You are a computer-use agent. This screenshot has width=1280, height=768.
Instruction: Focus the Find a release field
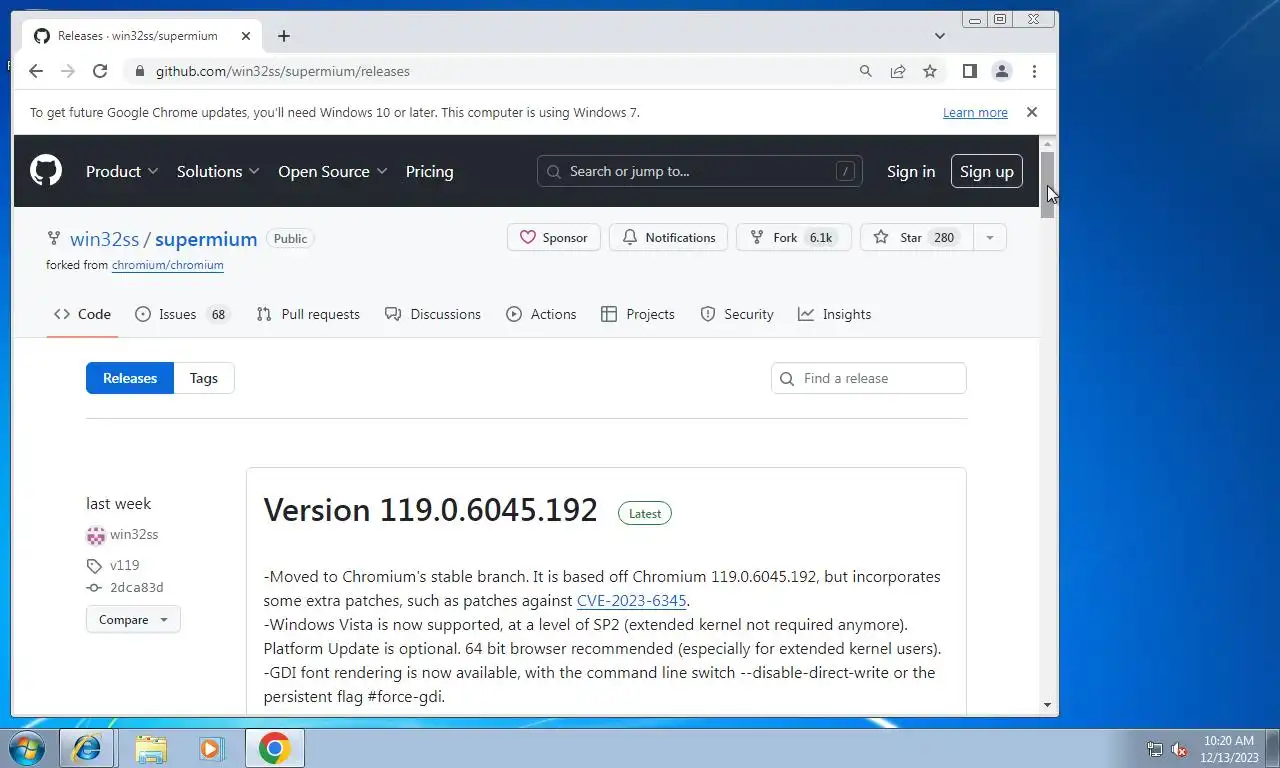pos(869,378)
